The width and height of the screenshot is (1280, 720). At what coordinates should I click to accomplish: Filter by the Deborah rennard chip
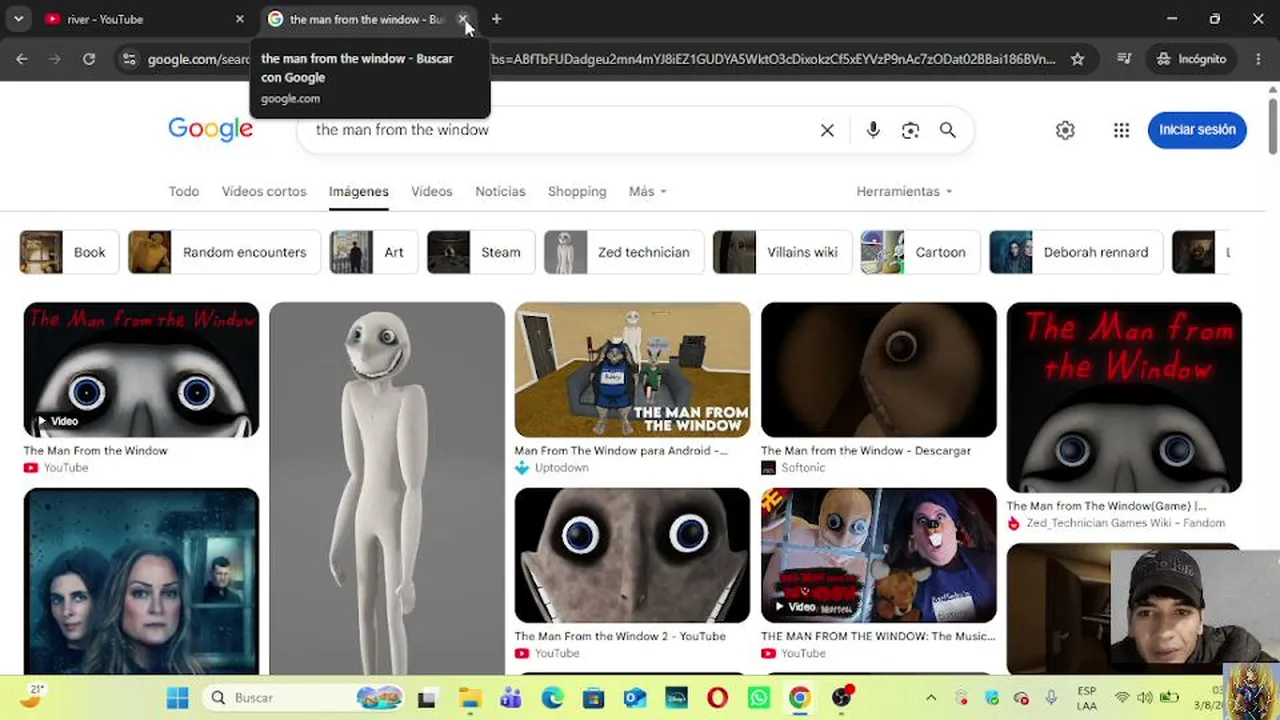pos(1076,252)
